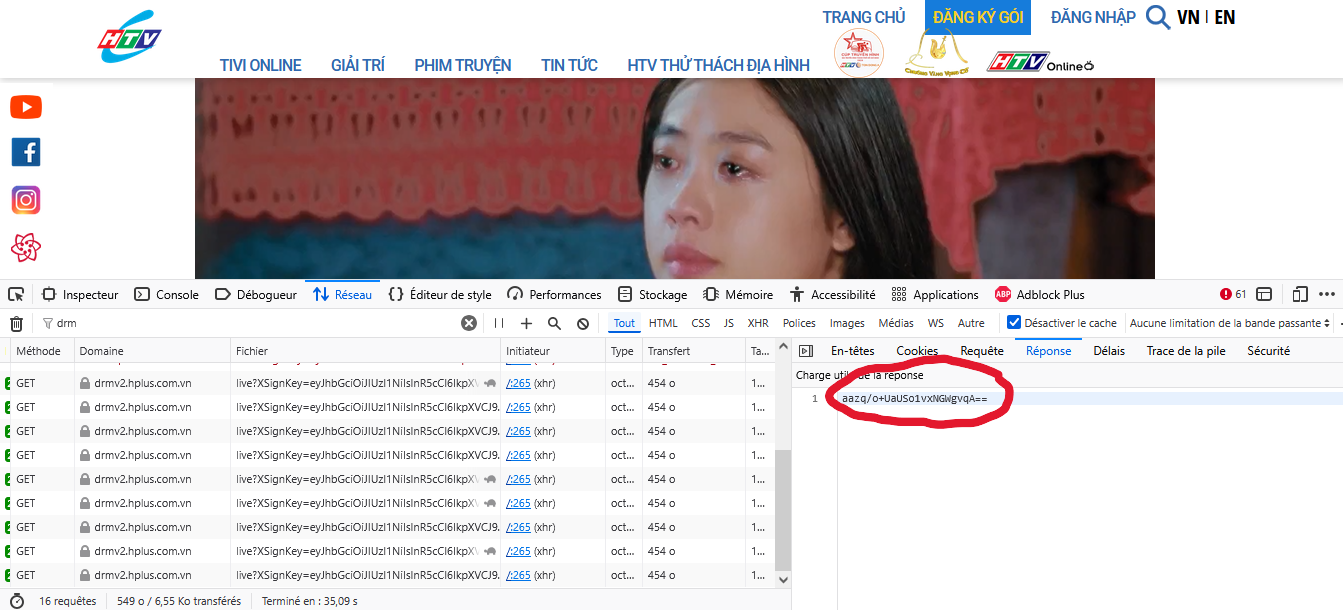Open the En-têtes details tab
1343x610 pixels.
coord(852,351)
